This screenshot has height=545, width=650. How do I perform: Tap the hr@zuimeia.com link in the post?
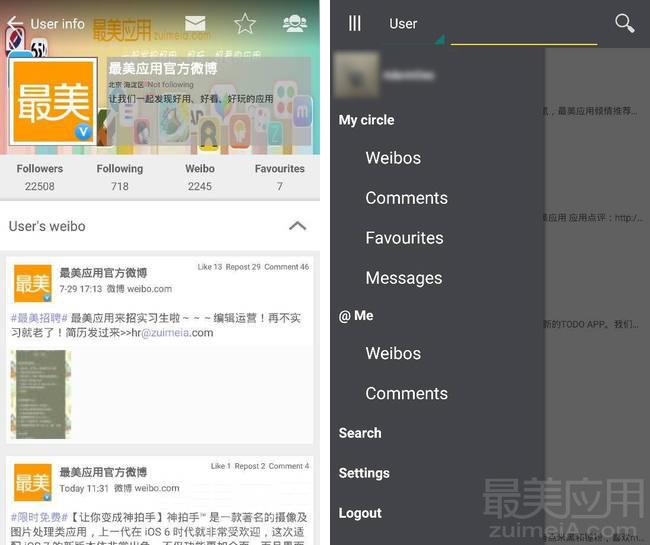172,333
